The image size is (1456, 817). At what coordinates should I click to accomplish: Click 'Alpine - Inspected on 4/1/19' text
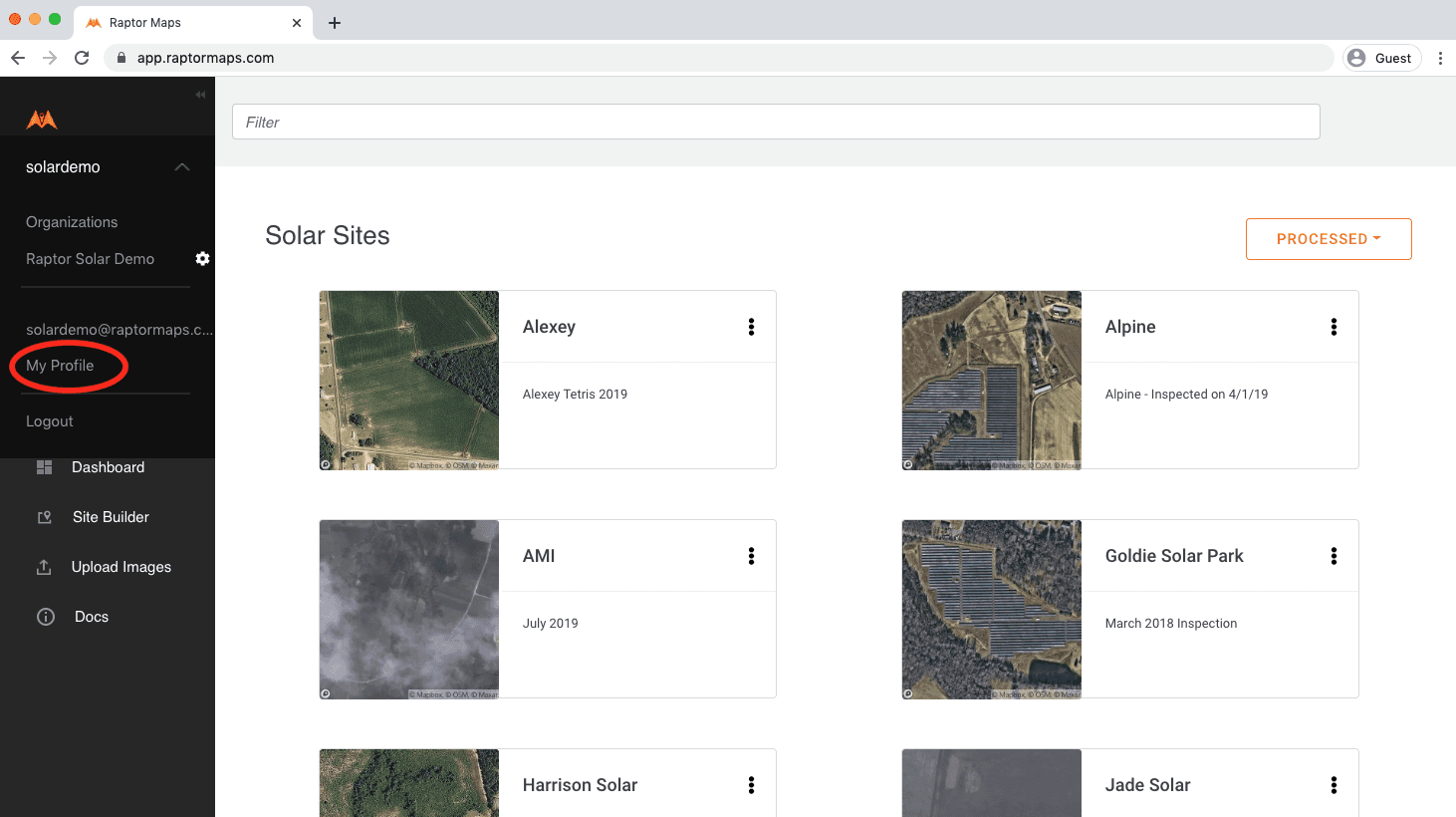click(1186, 395)
